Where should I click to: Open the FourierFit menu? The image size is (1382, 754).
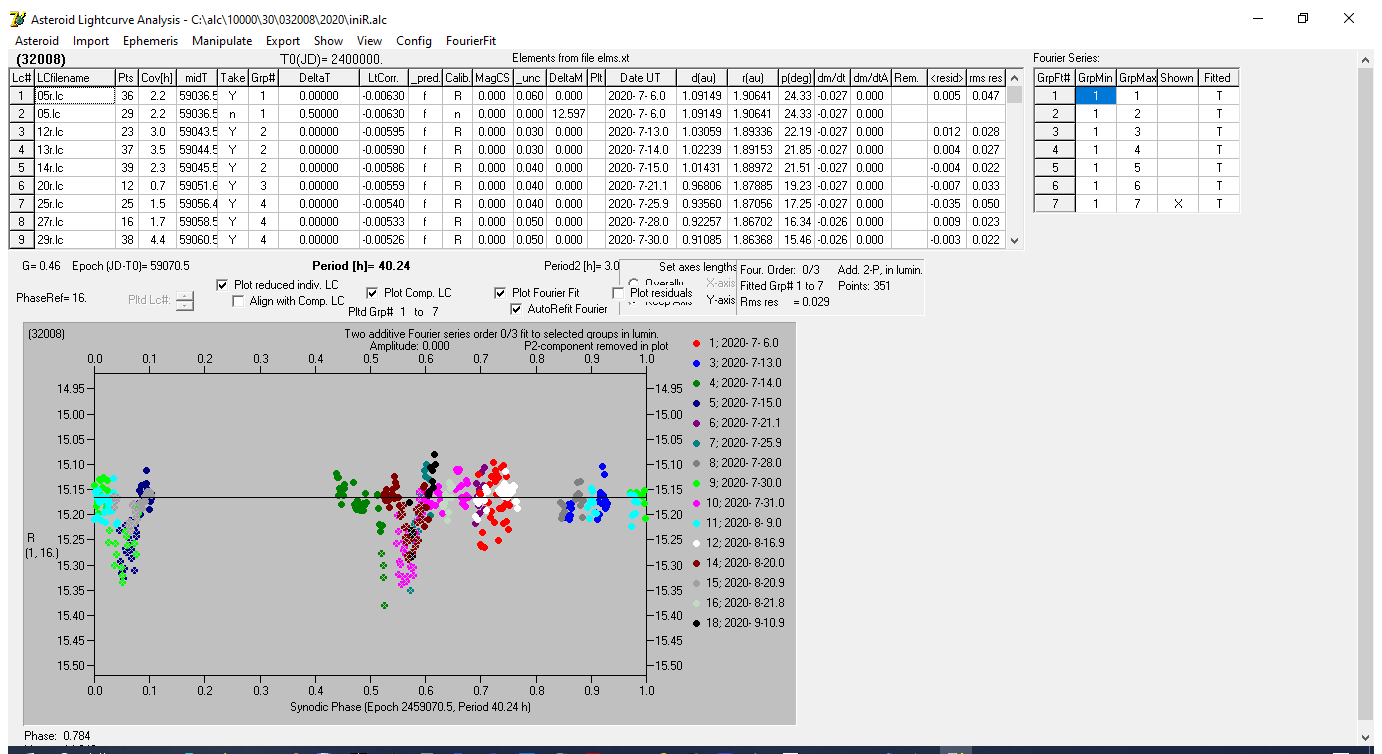[x=471, y=41]
